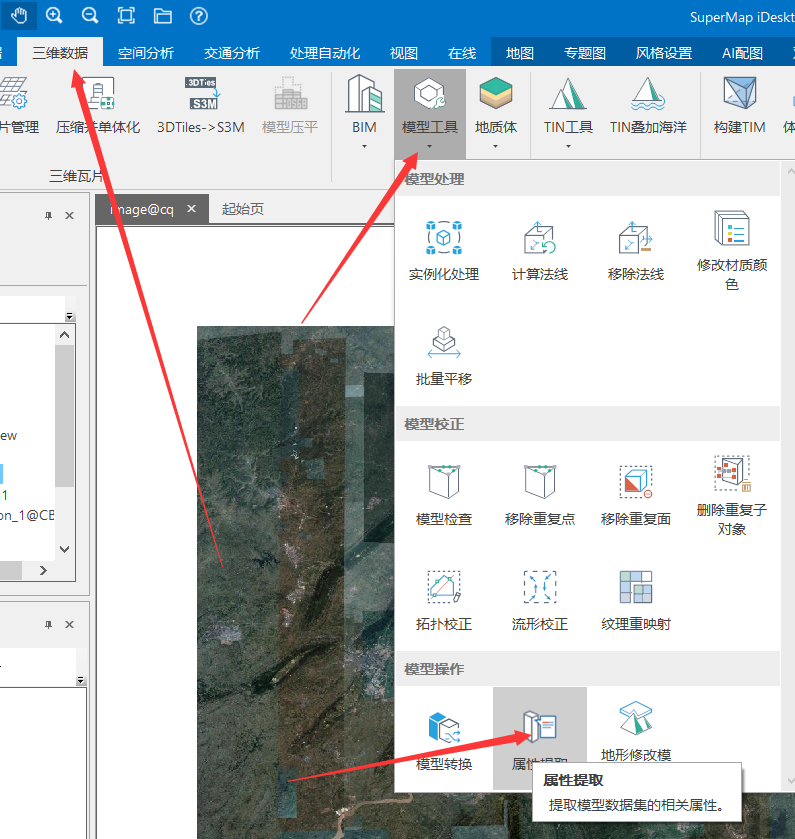Pin the upper left docked panel

pos(49,215)
